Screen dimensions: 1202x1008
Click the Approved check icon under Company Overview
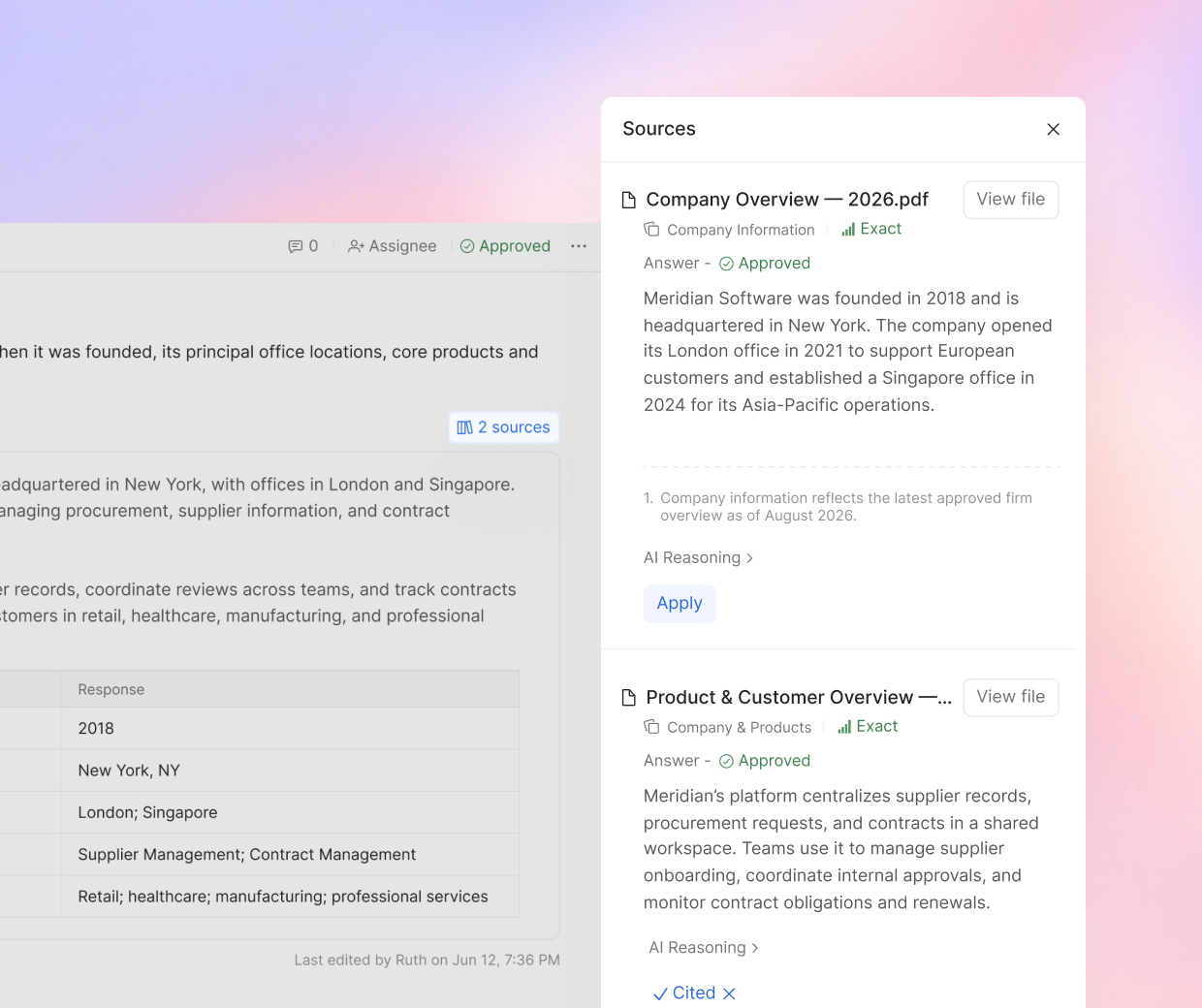pos(726,264)
